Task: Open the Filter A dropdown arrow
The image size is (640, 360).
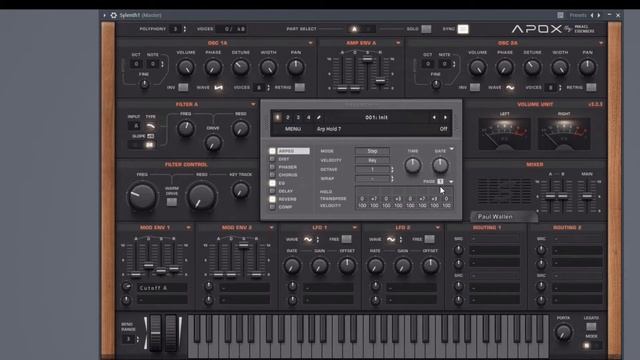Action: click(253, 104)
